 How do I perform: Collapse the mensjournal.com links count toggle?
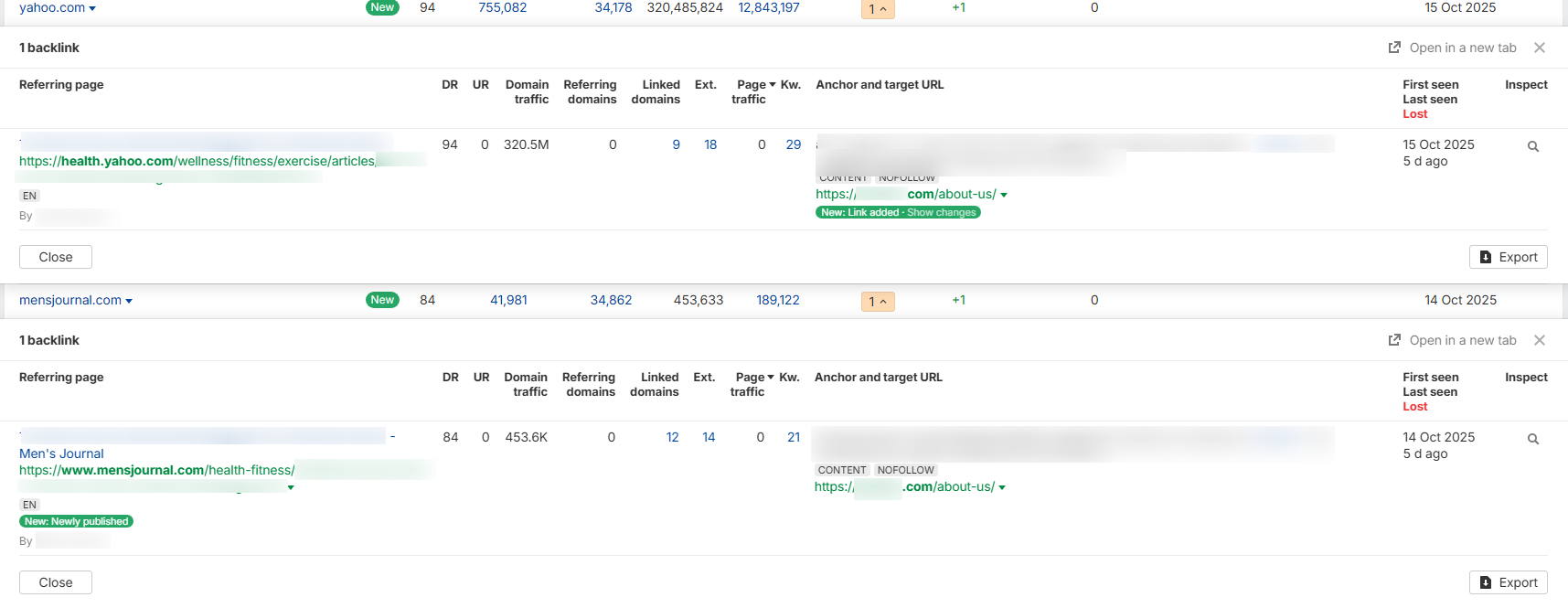(878, 301)
